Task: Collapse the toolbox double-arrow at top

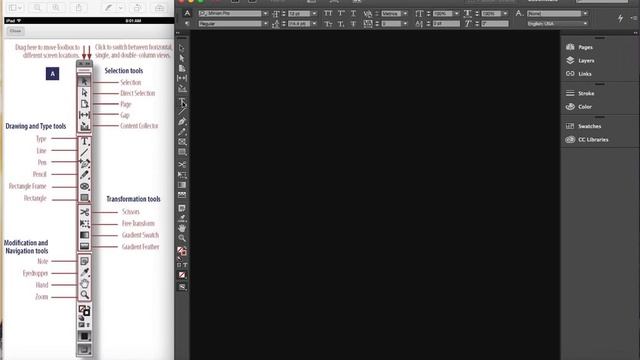Action: [x=178, y=33]
